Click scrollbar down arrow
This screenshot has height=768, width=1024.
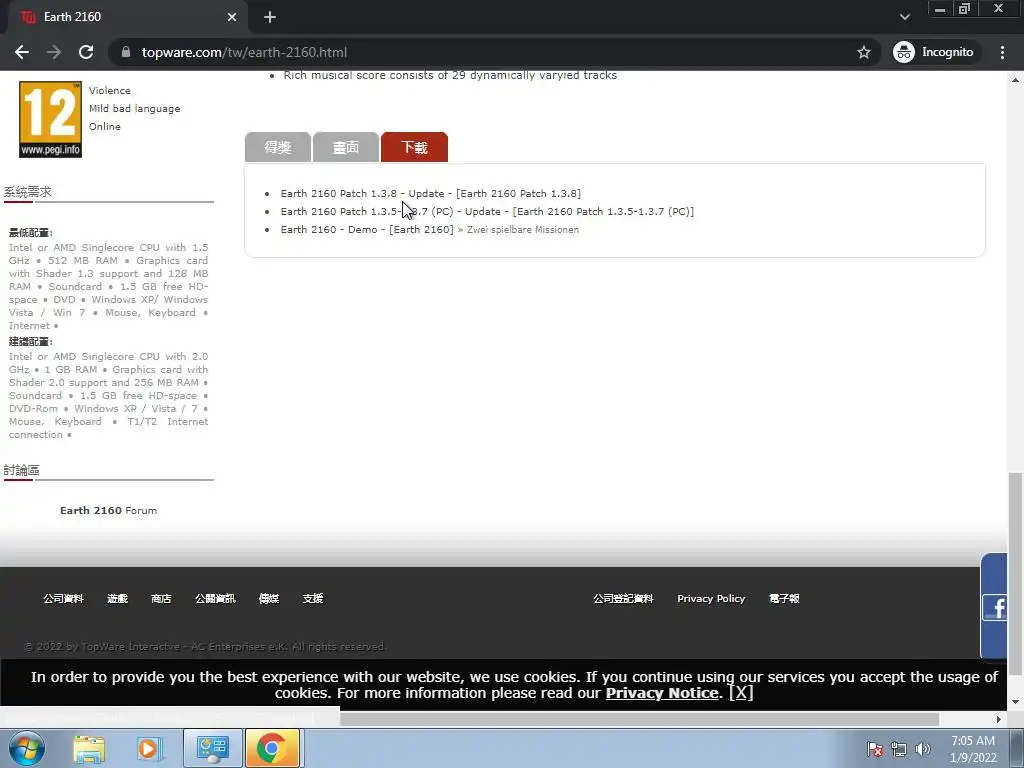tap(1015, 701)
